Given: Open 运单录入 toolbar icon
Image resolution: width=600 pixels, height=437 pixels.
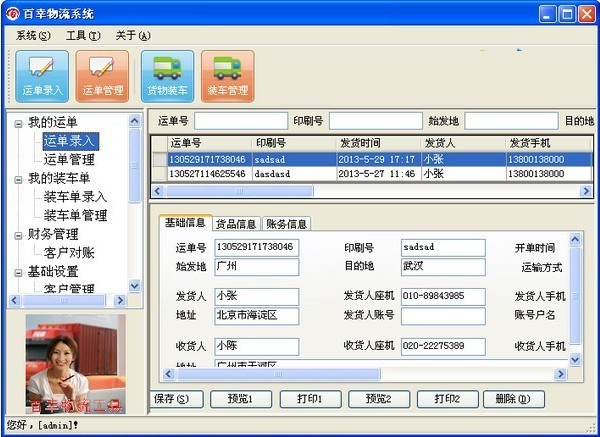Looking at the screenshot, I should pyautogui.click(x=42, y=76).
